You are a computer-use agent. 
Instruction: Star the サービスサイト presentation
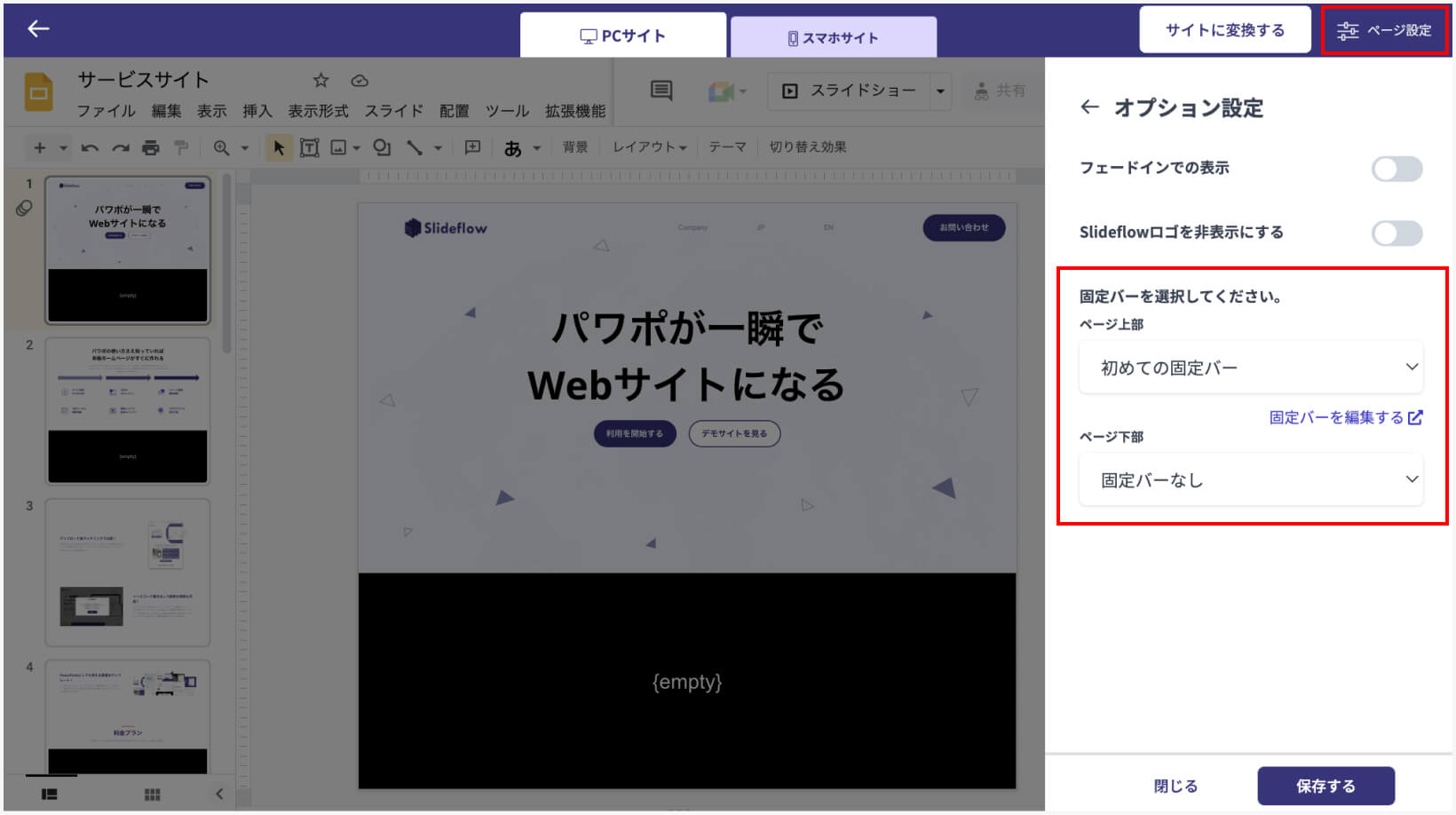320,81
